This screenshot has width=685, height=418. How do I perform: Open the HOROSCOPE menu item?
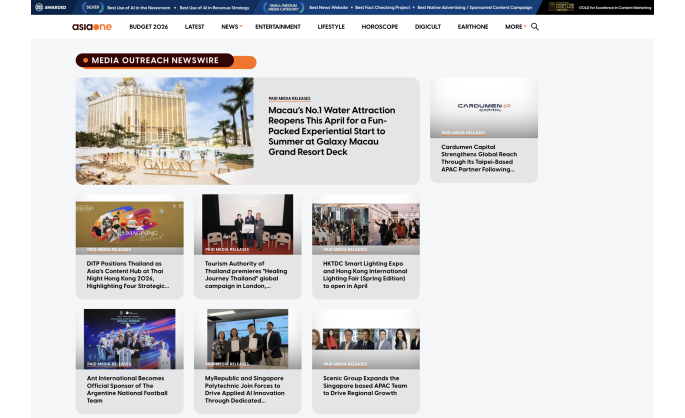[x=380, y=27]
